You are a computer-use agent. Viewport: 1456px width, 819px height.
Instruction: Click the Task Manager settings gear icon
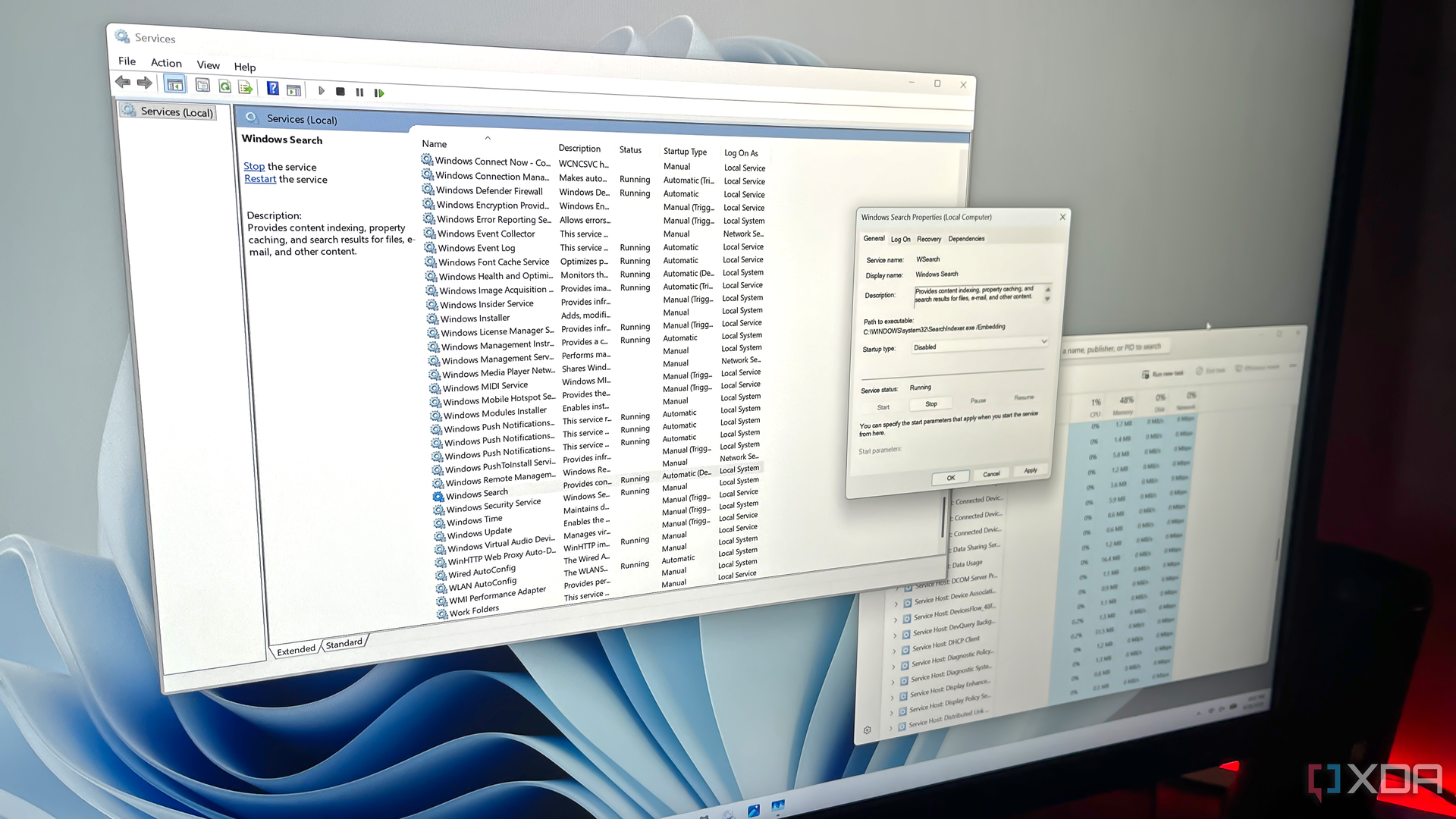click(x=868, y=730)
